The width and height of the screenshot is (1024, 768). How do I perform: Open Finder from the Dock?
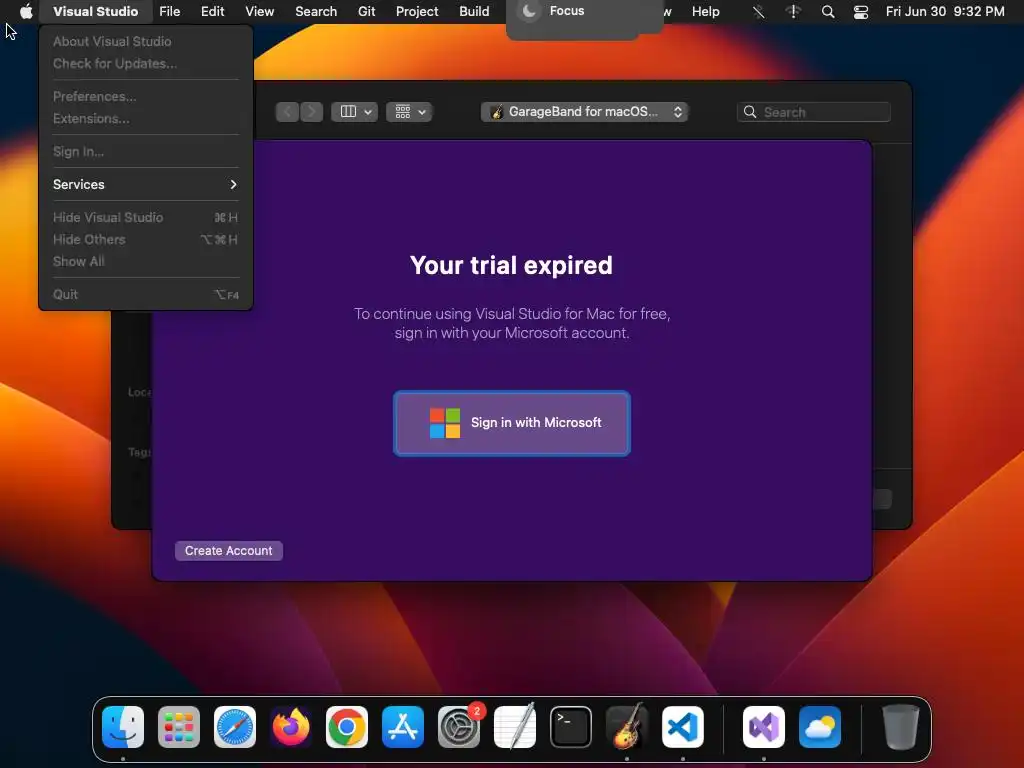click(123, 727)
